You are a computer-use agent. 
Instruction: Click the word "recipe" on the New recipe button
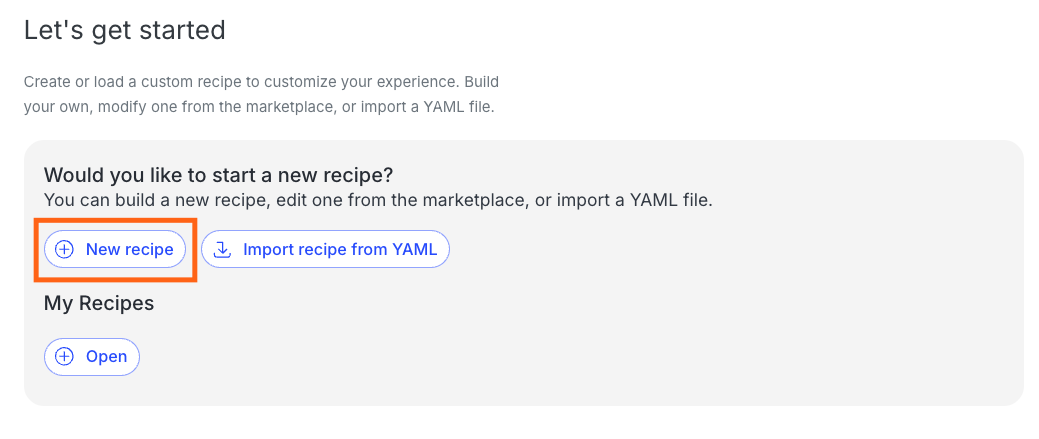pos(149,250)
